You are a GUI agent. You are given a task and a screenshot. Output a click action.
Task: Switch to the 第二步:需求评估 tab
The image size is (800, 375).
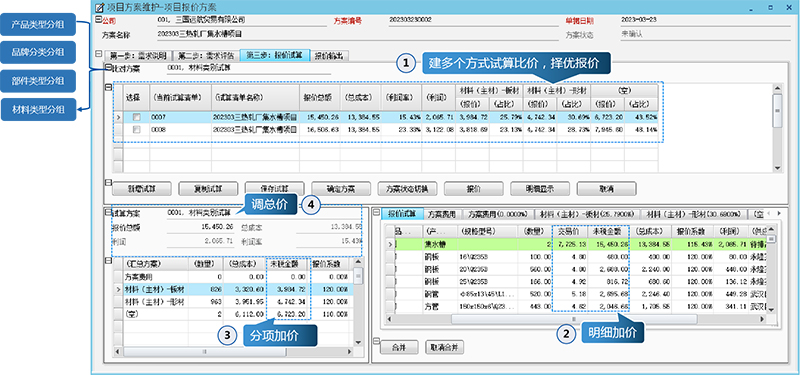pyautogui.click(x=206, y=56)
